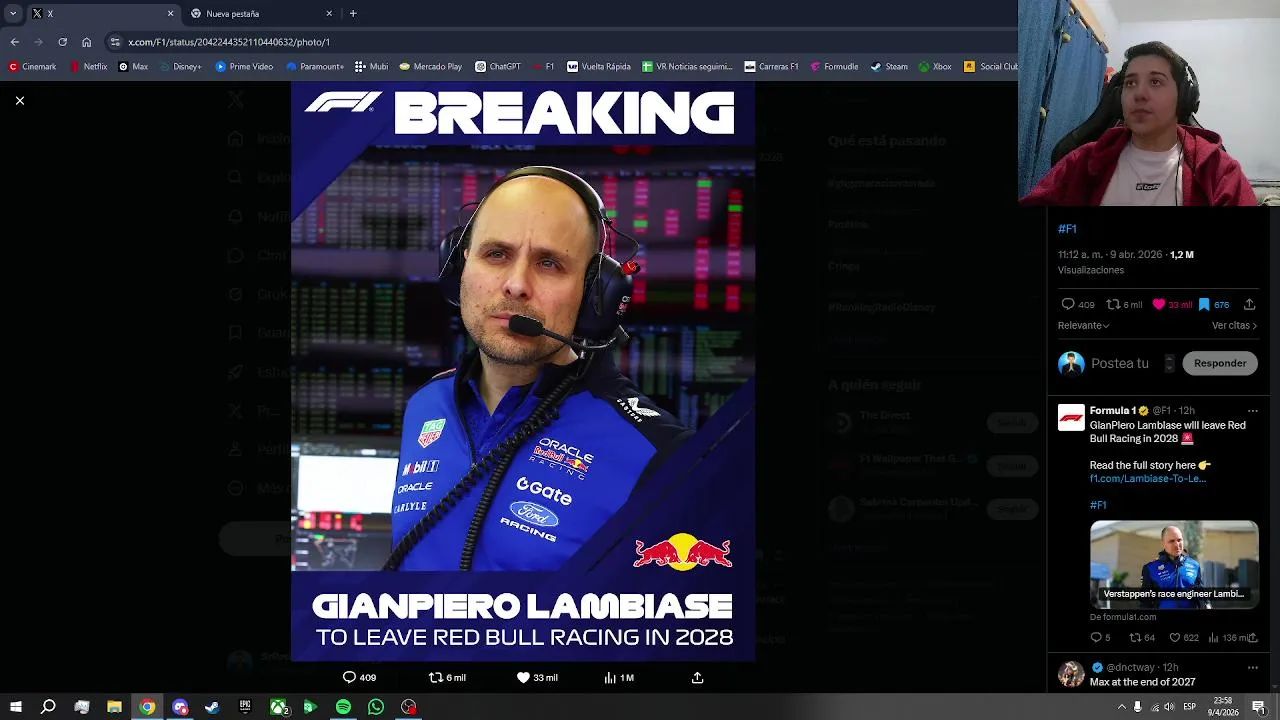Click the reply count icon in side panel
Screen dimensions: 1280x720
coord(1068,304)
